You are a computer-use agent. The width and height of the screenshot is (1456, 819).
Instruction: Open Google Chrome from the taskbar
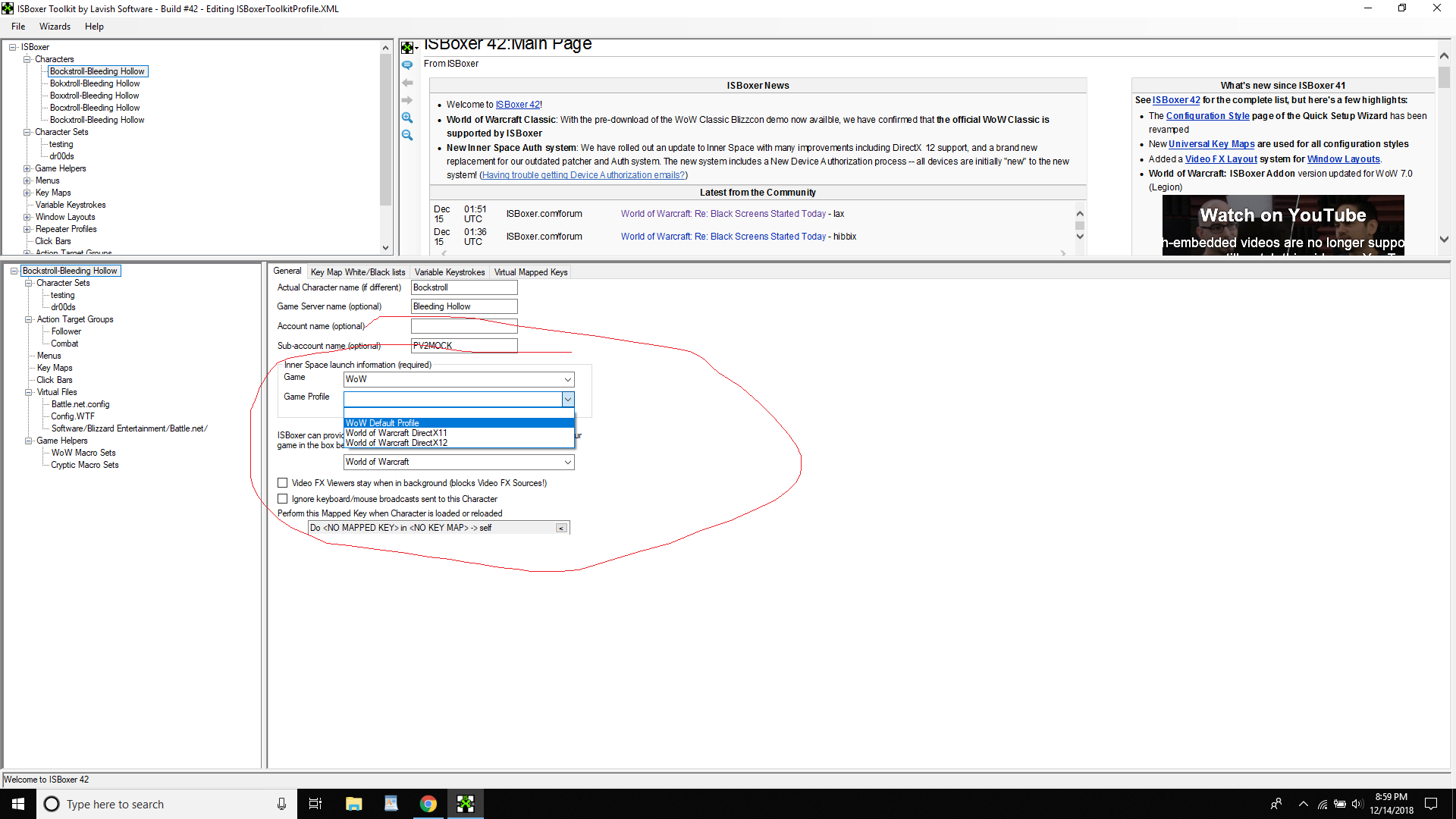point(428,804)
